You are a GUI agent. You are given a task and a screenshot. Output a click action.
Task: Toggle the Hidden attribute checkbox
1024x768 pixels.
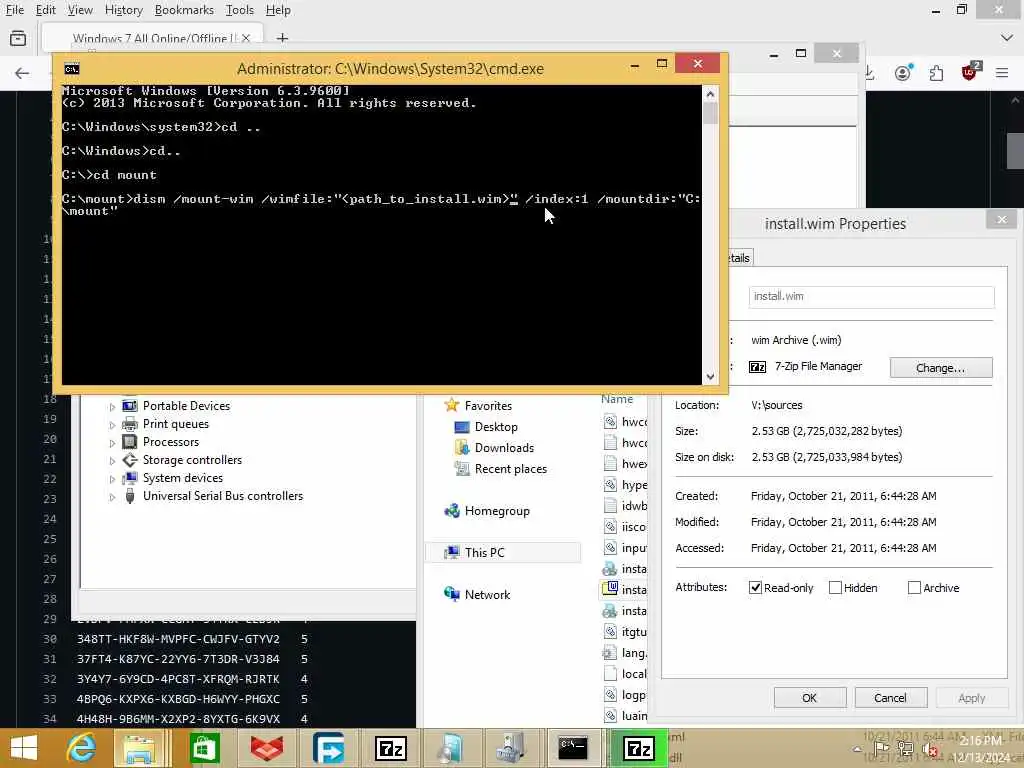835,588
